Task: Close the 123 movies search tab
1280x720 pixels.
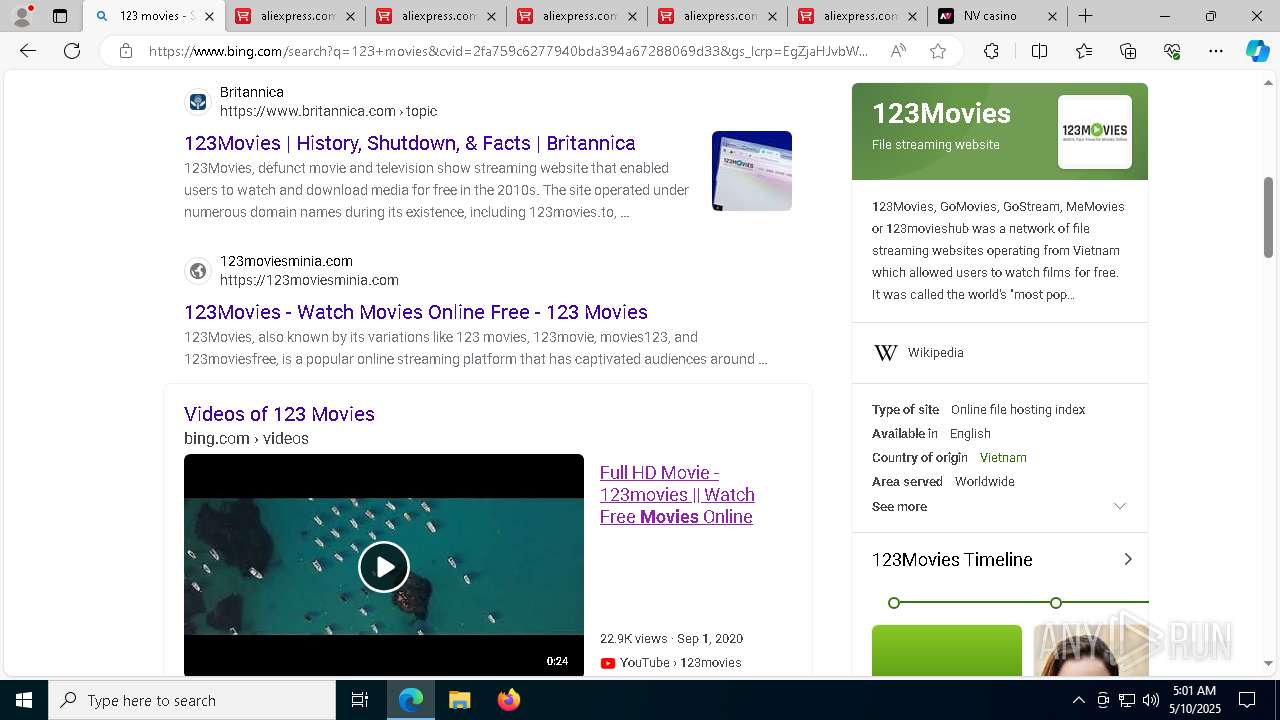Action: (x=209, y=16)
